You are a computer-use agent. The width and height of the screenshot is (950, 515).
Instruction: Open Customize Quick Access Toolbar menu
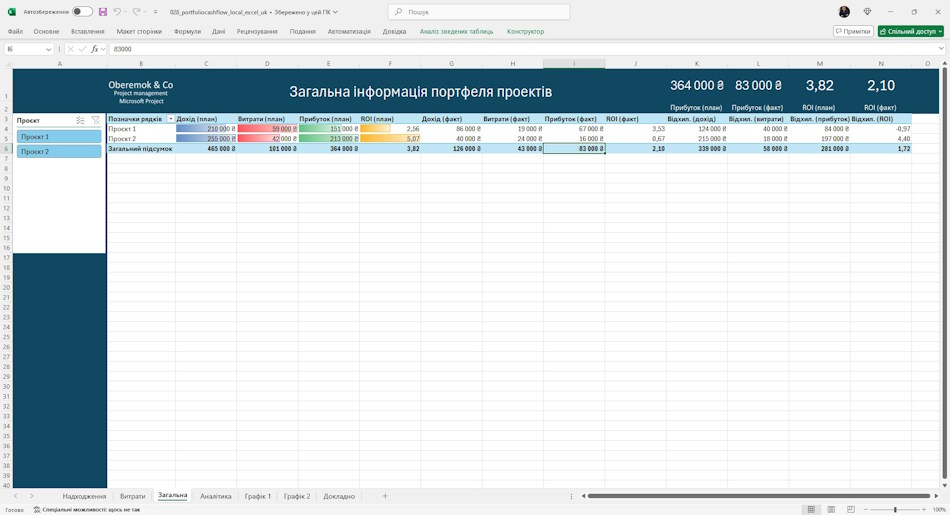click(x=156, y=12)
